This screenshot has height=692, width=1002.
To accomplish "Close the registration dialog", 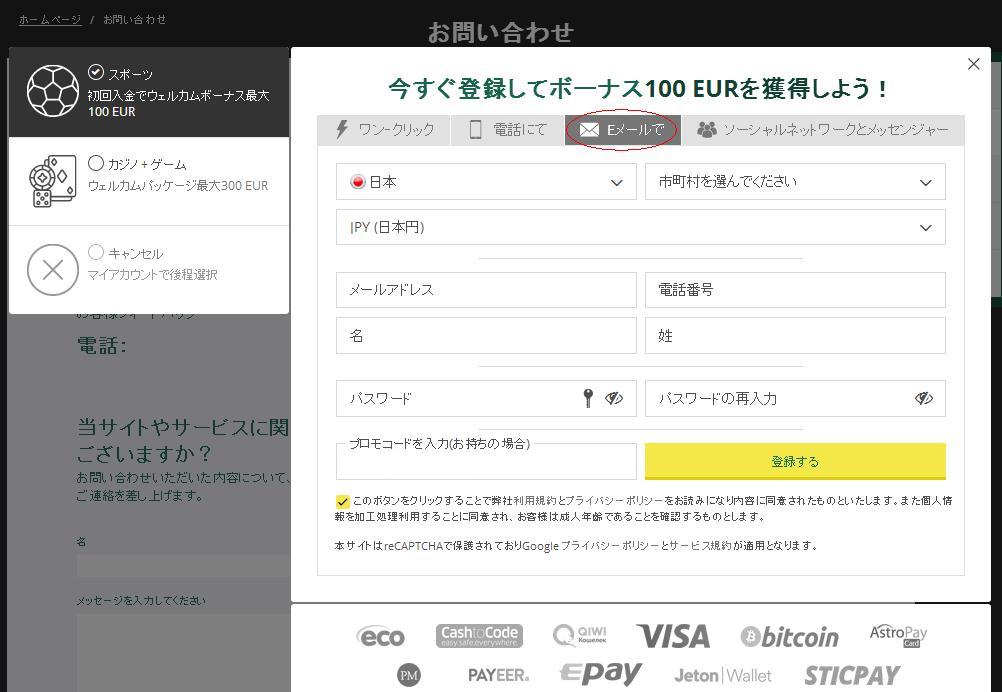I will 973,64.
